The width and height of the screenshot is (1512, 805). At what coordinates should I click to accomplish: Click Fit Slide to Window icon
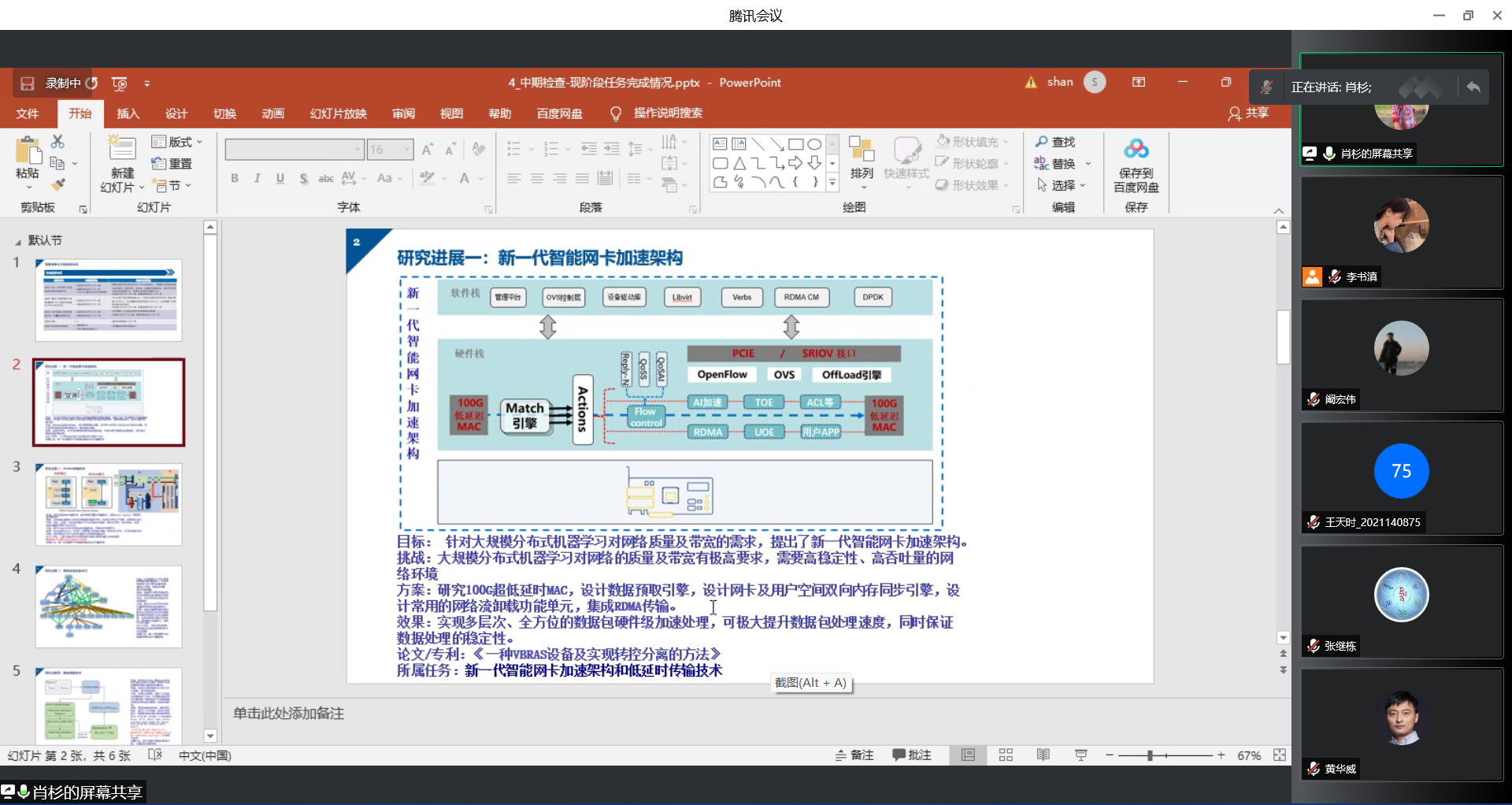[x=1280, y=755]
